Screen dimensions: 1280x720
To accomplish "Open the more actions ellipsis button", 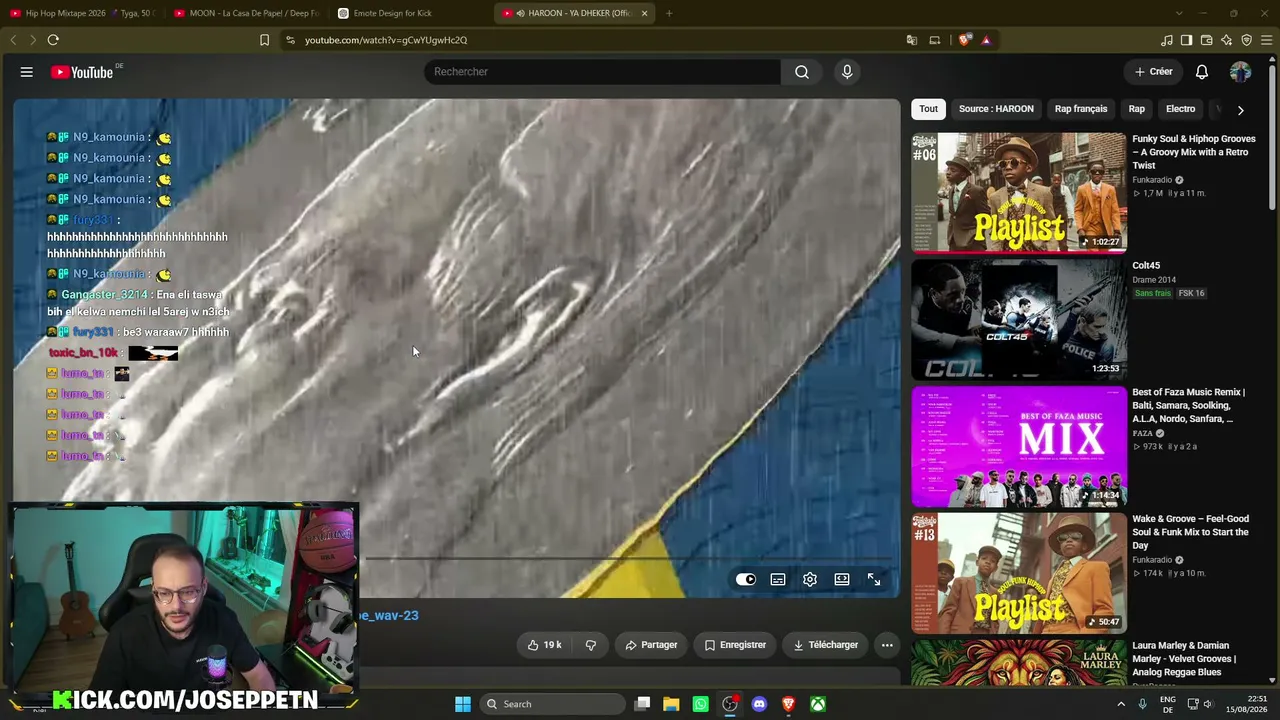I will 887,645.
